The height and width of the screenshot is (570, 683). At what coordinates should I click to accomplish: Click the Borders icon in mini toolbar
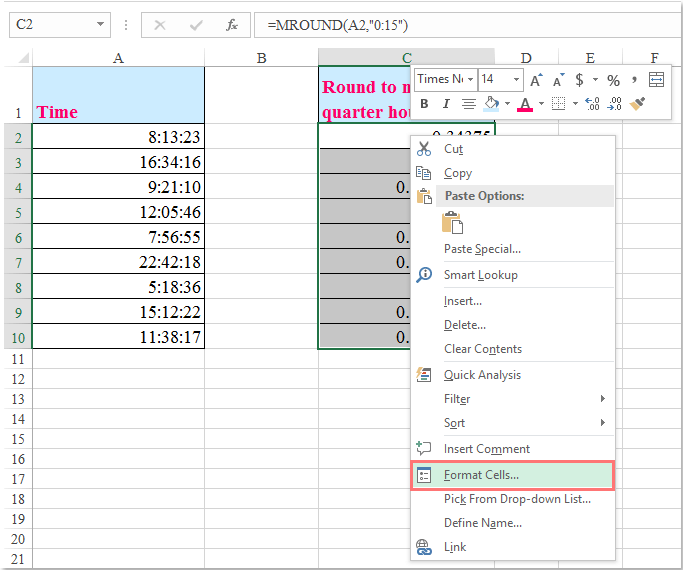[558, 104]
